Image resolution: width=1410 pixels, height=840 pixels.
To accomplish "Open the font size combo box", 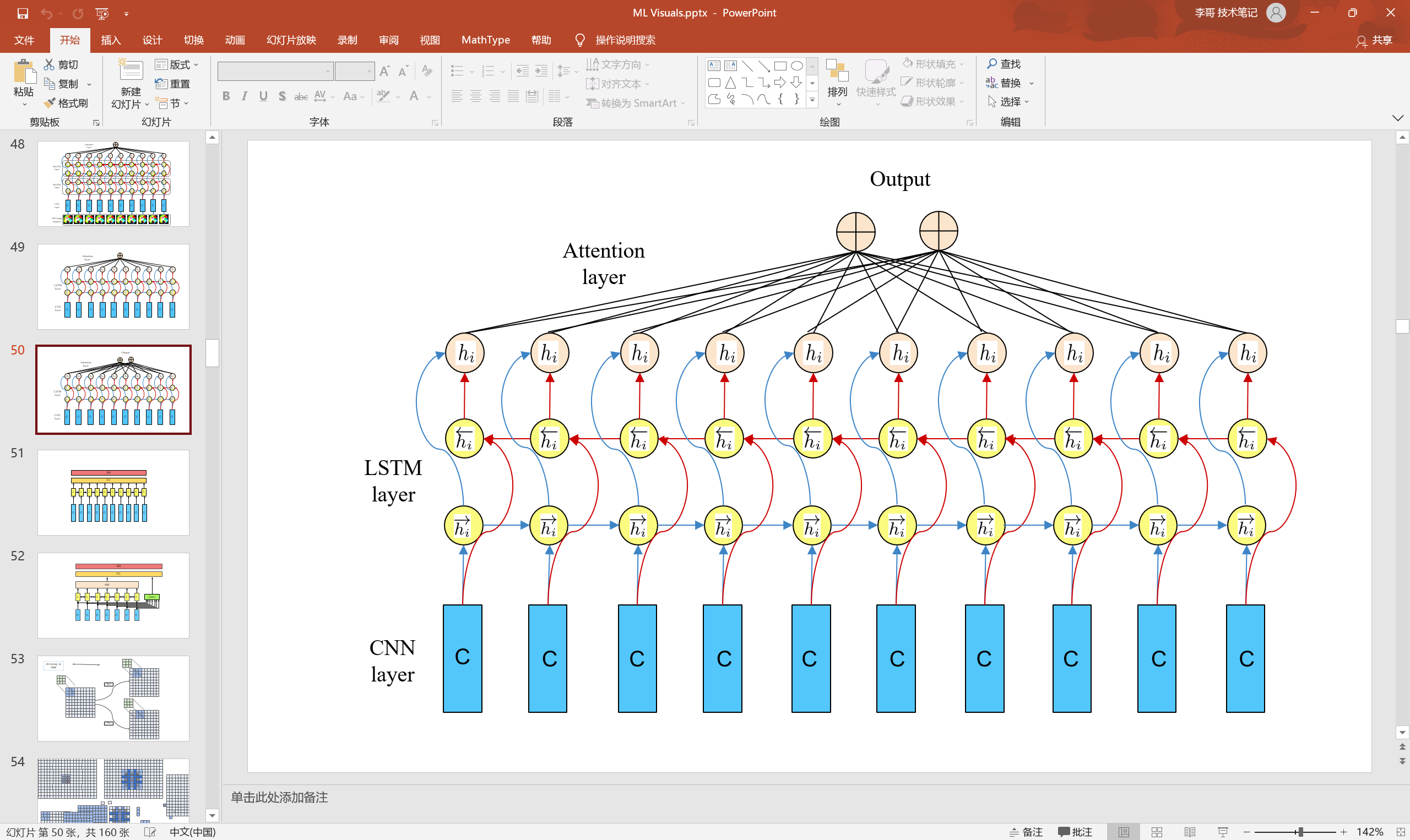I will pyautogui.click(x=355, y=72).
